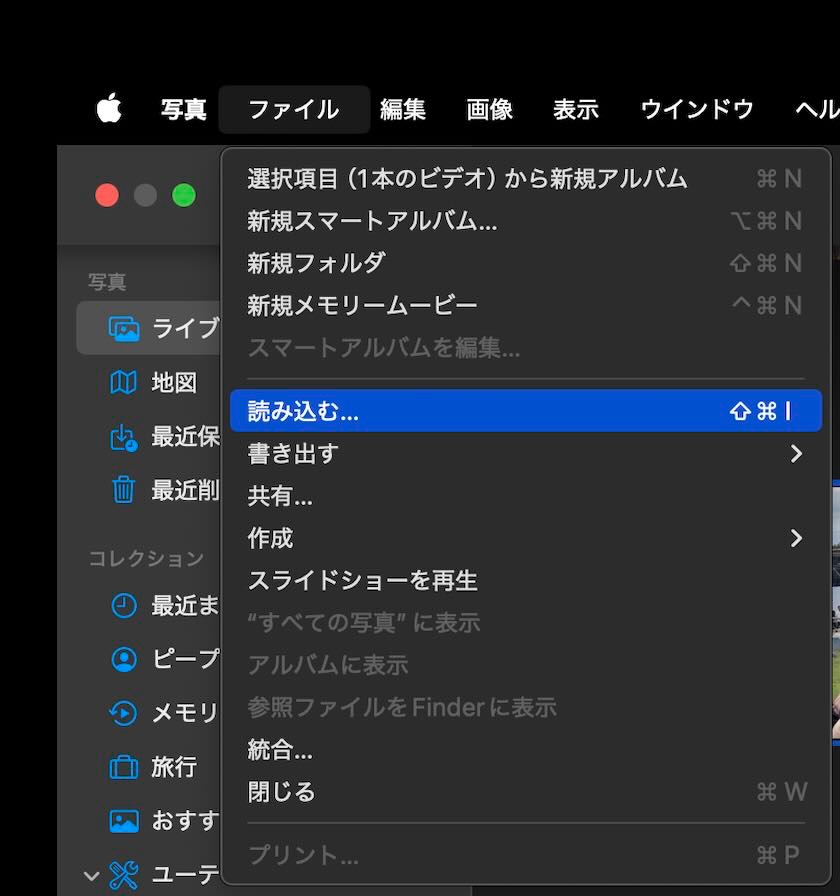Click the green full-screen window button

click(x=184, y=195)
